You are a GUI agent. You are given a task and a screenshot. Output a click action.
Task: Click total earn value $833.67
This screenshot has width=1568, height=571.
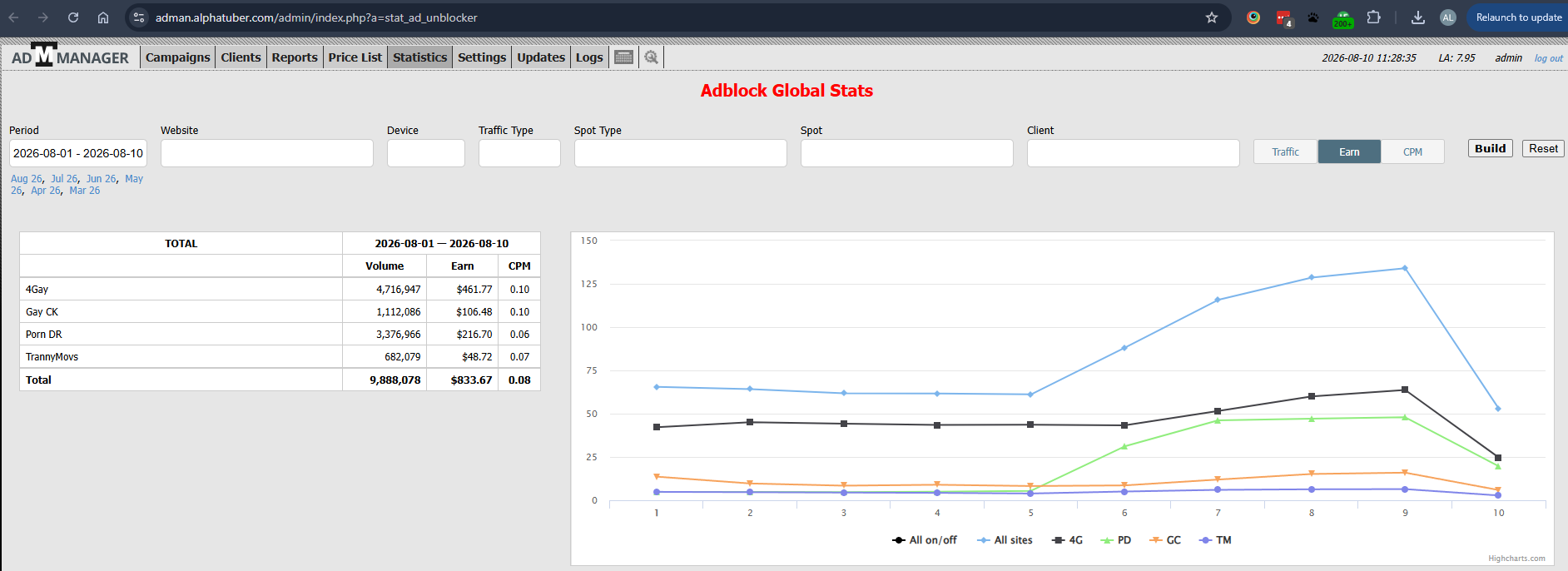coord(471,380)
